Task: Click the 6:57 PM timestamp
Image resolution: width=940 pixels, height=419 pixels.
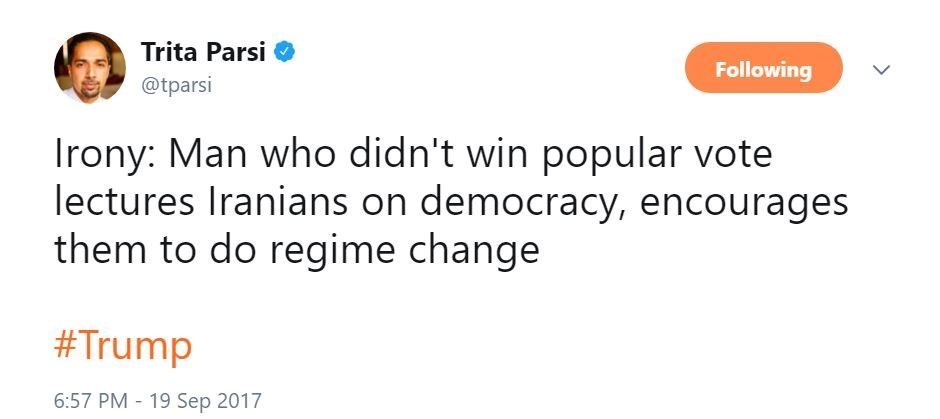Action: [92, 401]
